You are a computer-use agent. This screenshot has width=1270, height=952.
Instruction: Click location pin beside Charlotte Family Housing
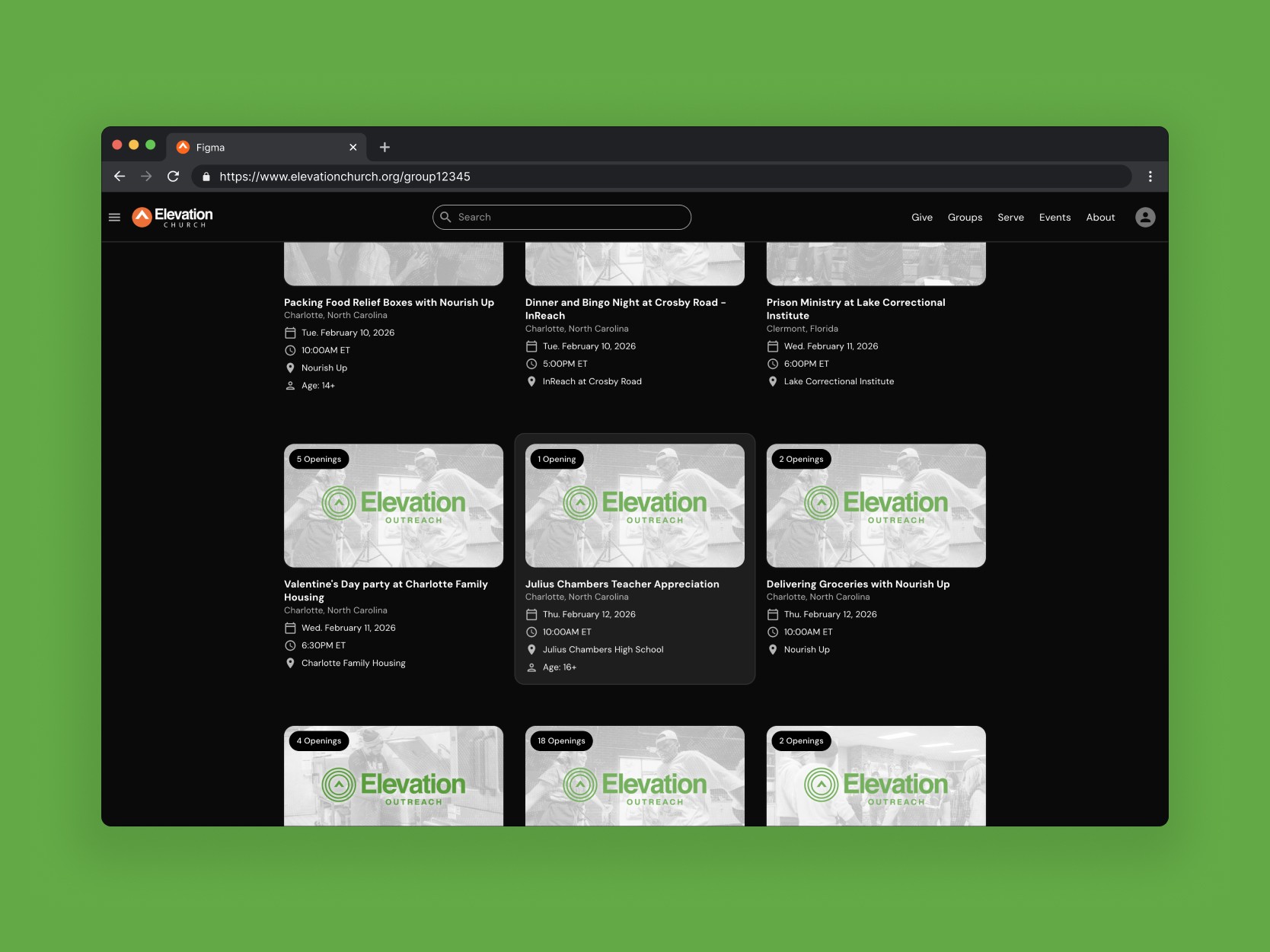click(290, 663)
